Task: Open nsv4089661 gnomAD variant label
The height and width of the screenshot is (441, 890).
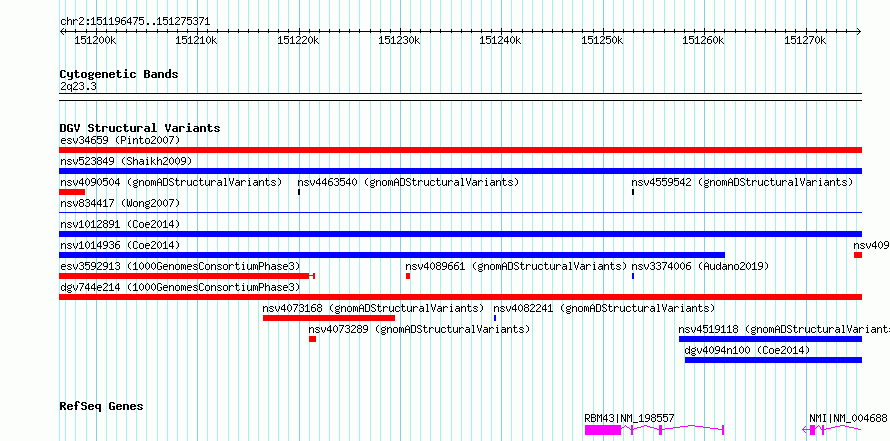Action: click(x=516, y=266)
